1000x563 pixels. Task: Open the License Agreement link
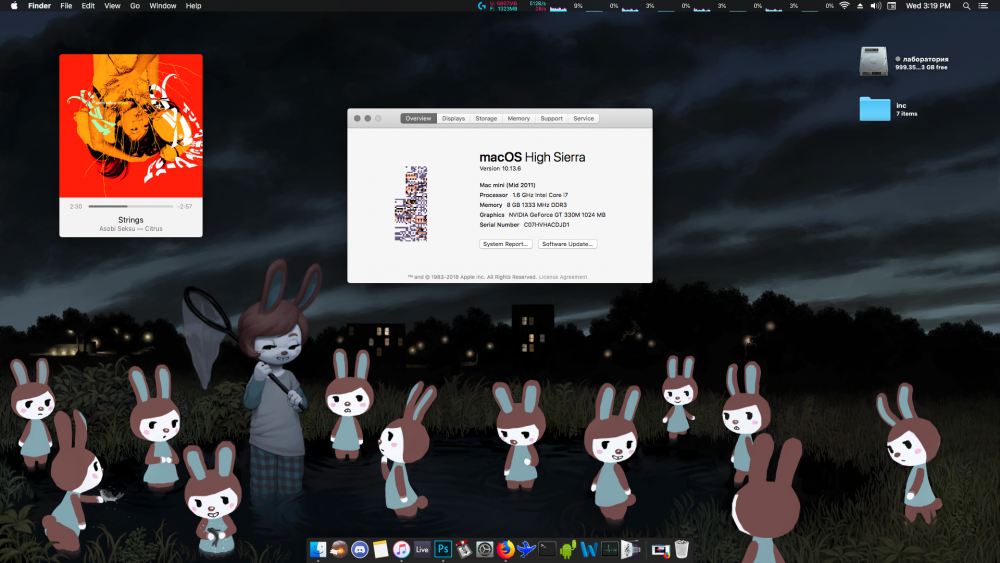(563, 277)
